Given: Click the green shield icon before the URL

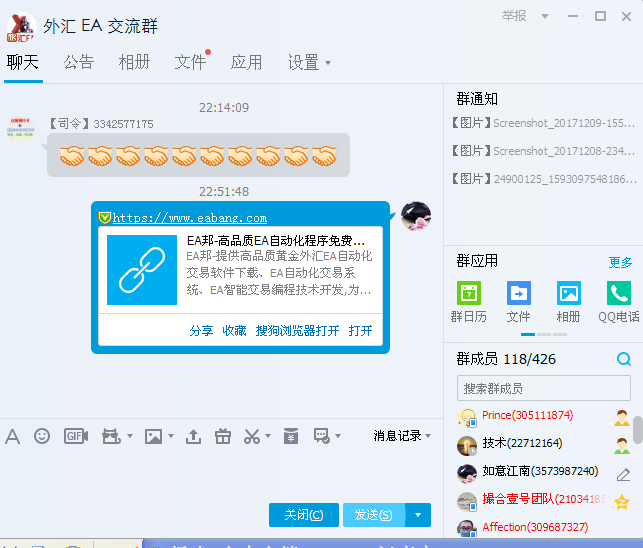Looking at the screenshot, I should tap(105, 217).
